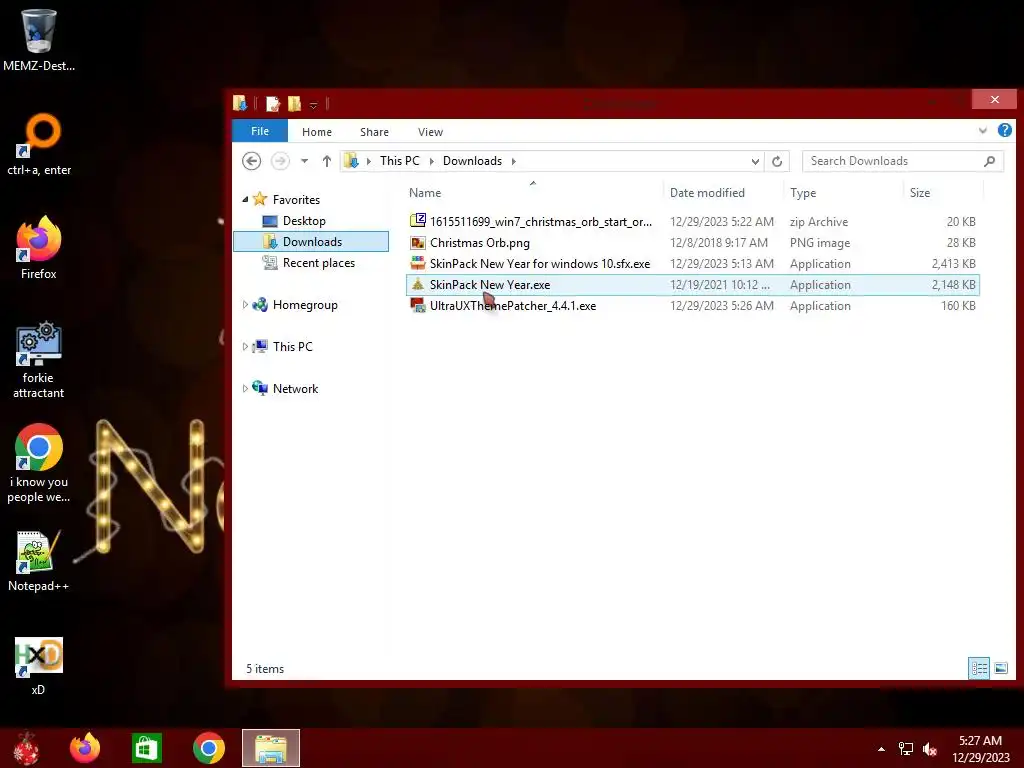1024x768 pixels.
Task: Select the 1615511699_win7_christmas_orb zip file
Action: (692, 221)
